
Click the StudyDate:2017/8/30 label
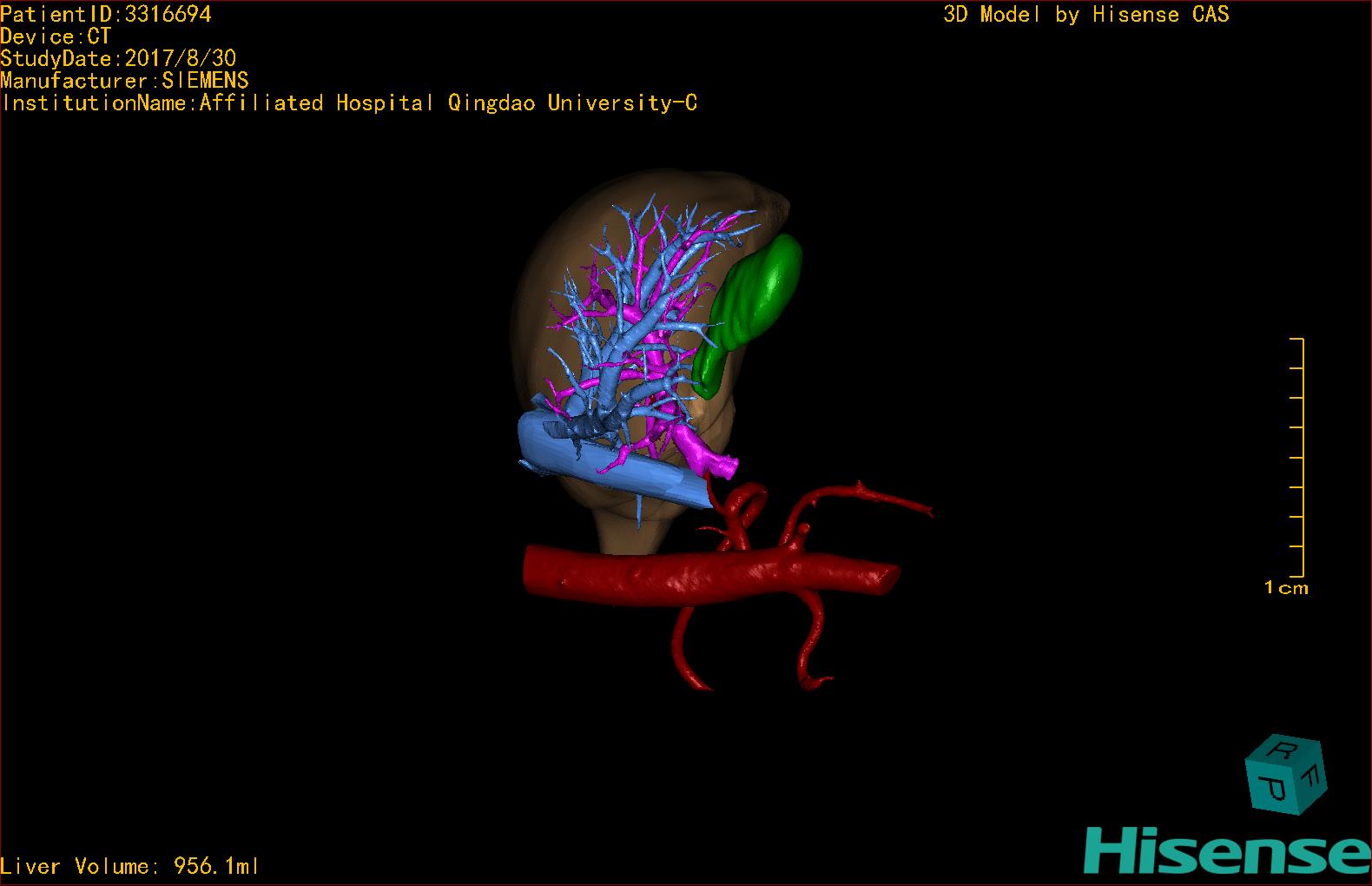118,58
